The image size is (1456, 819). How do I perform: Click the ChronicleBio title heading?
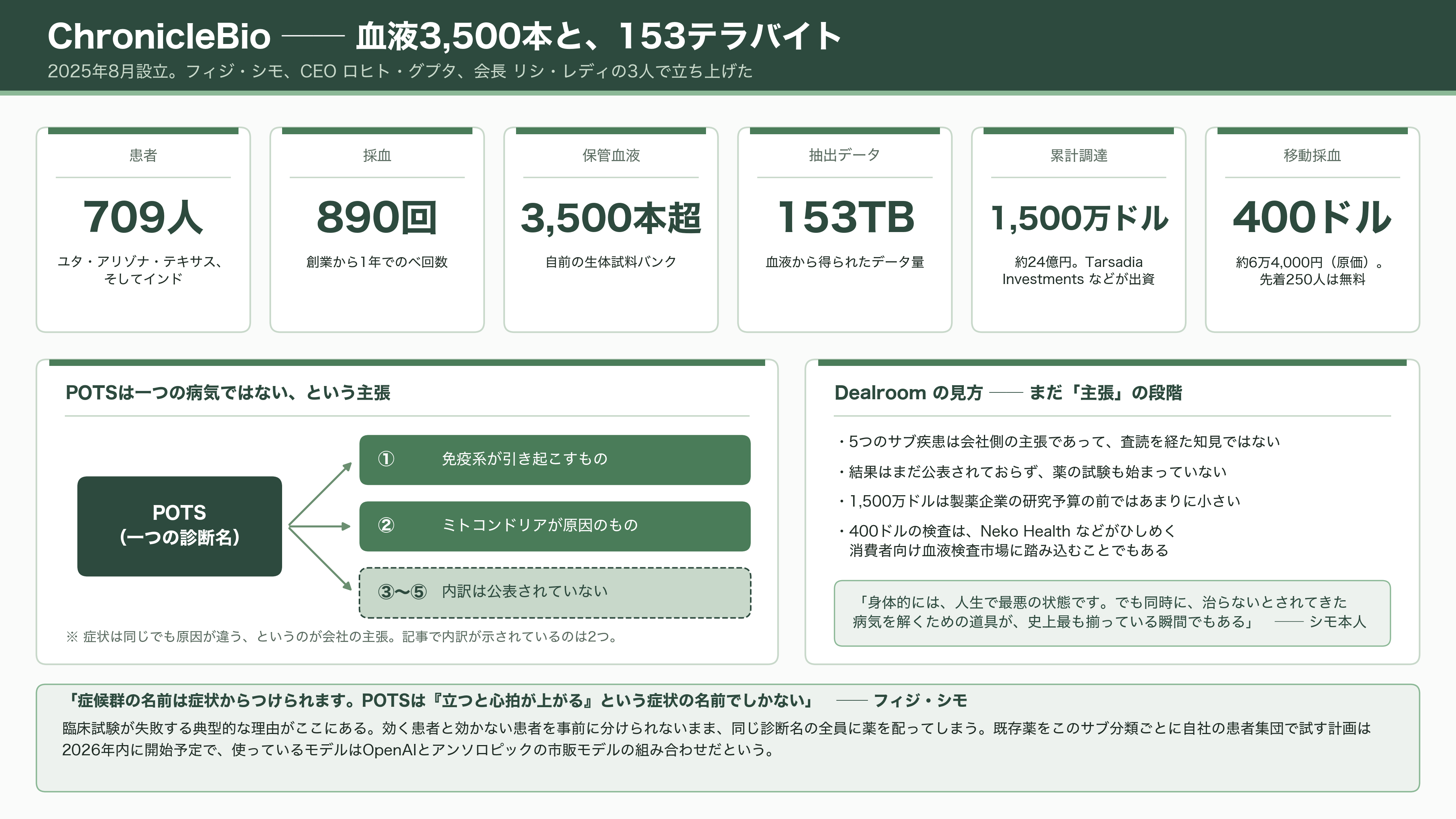tap(445, 36)
